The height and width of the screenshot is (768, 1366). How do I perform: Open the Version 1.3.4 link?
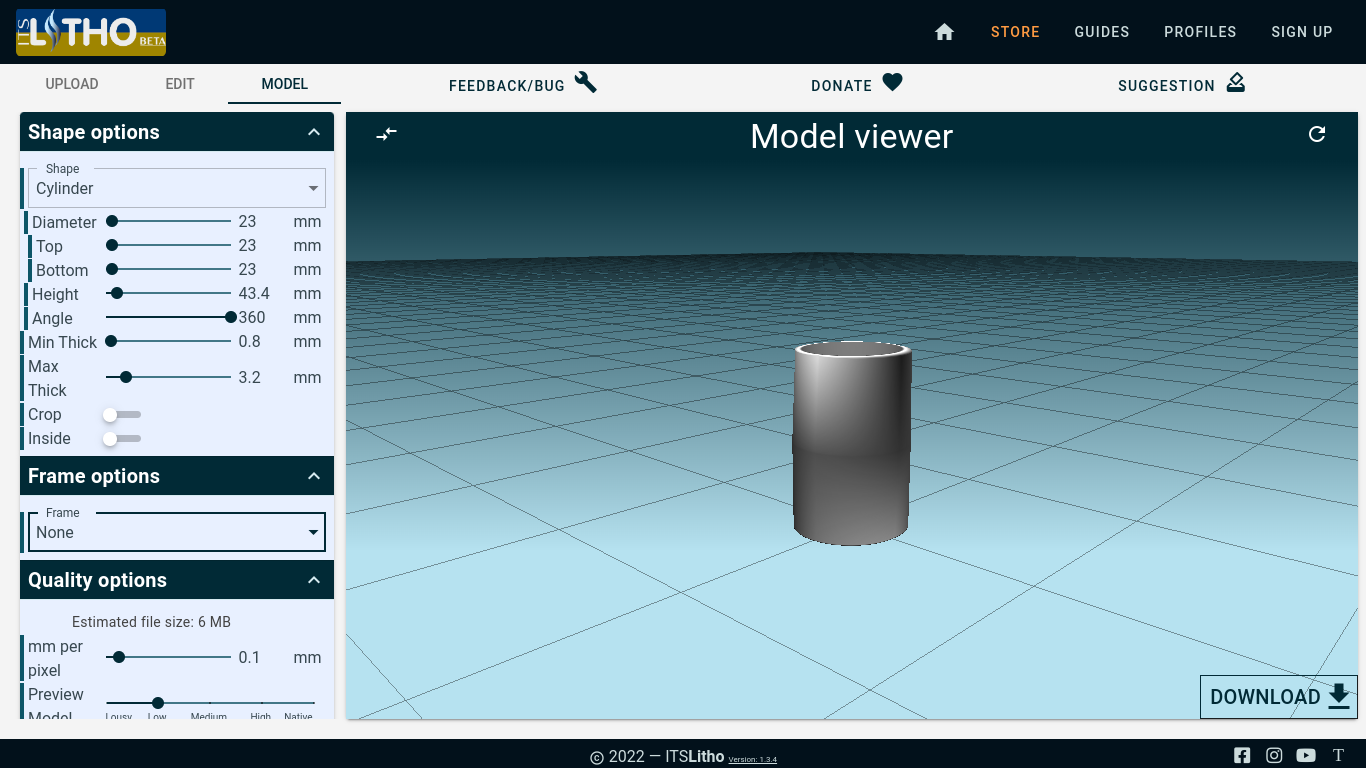pos(753,759)
